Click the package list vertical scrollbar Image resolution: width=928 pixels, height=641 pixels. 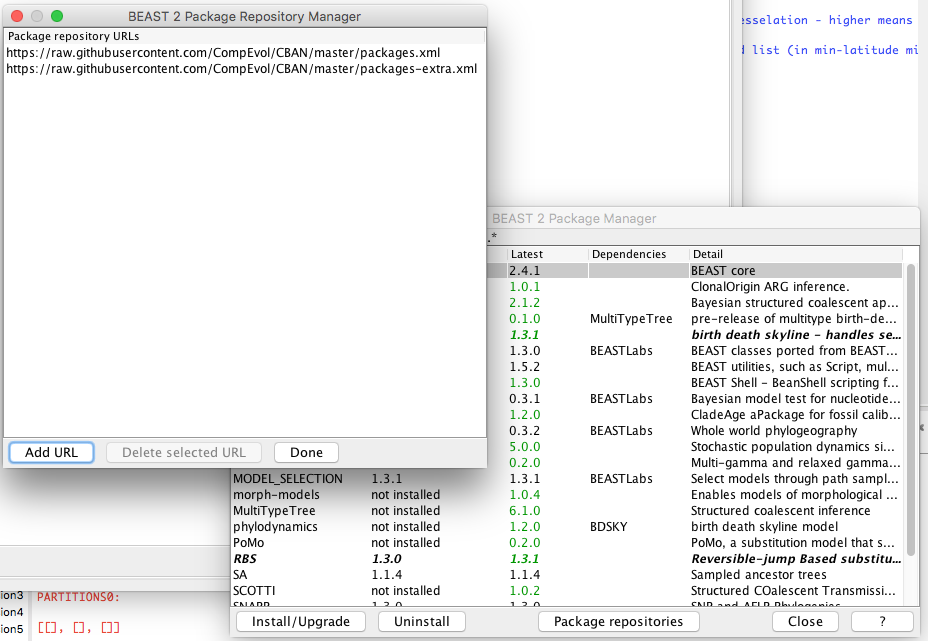click(x=911, y=410)
